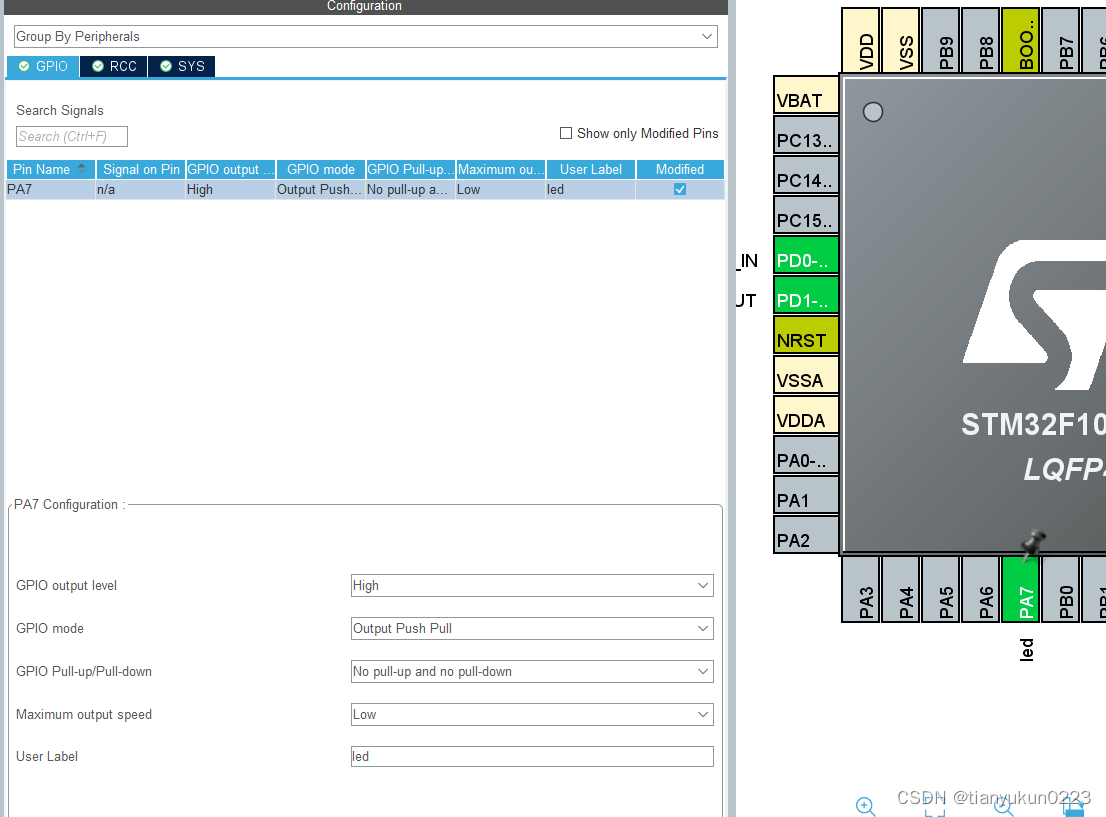Screen dimensions: 1106x817
Task: Enable Show only Modified Pins checkbox
Action: (x=566, y=133)
